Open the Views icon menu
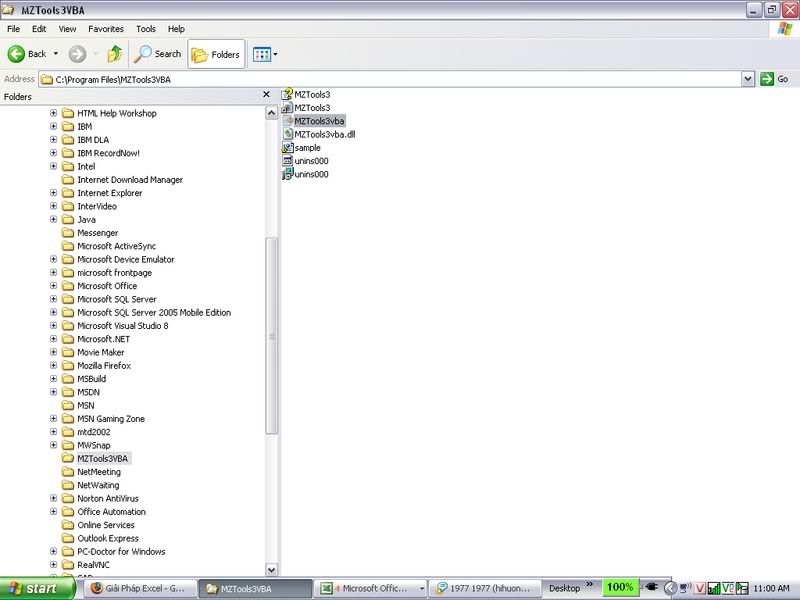This screenshot has width=800, height=600. click(x=262, y=54)
